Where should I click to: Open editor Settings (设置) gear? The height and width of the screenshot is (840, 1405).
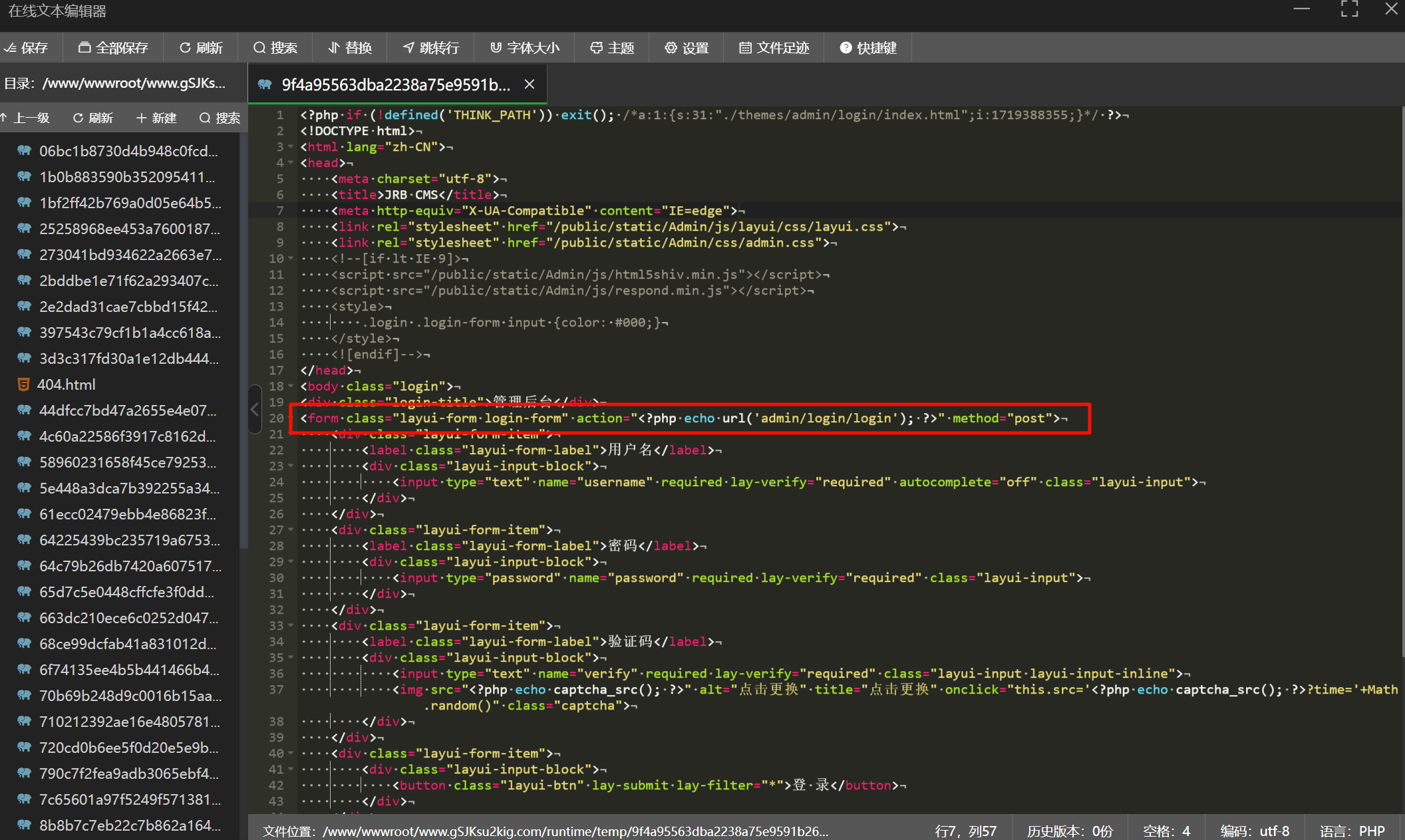coord(687,48)
